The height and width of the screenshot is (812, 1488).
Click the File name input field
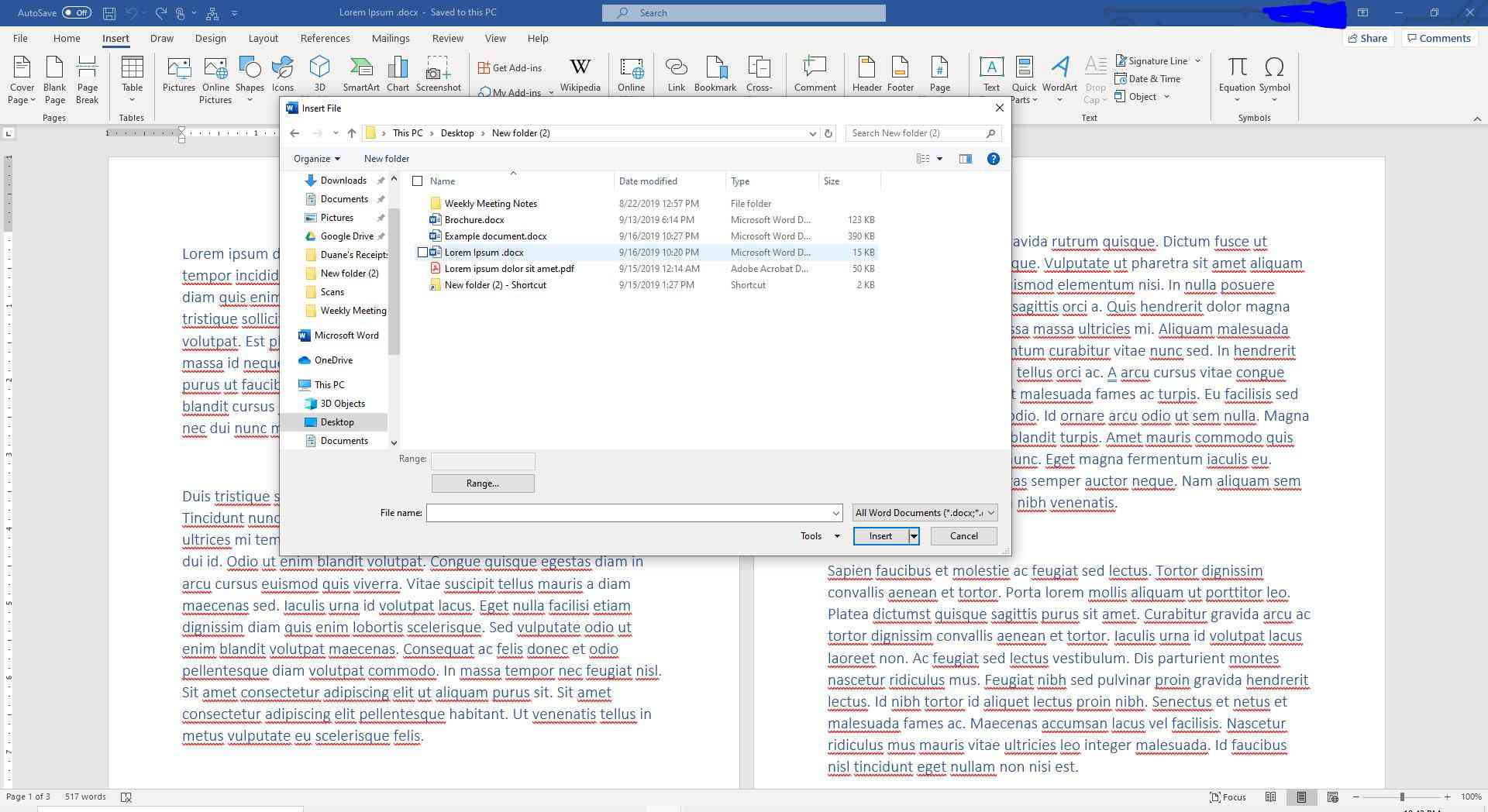click(629, 513)
